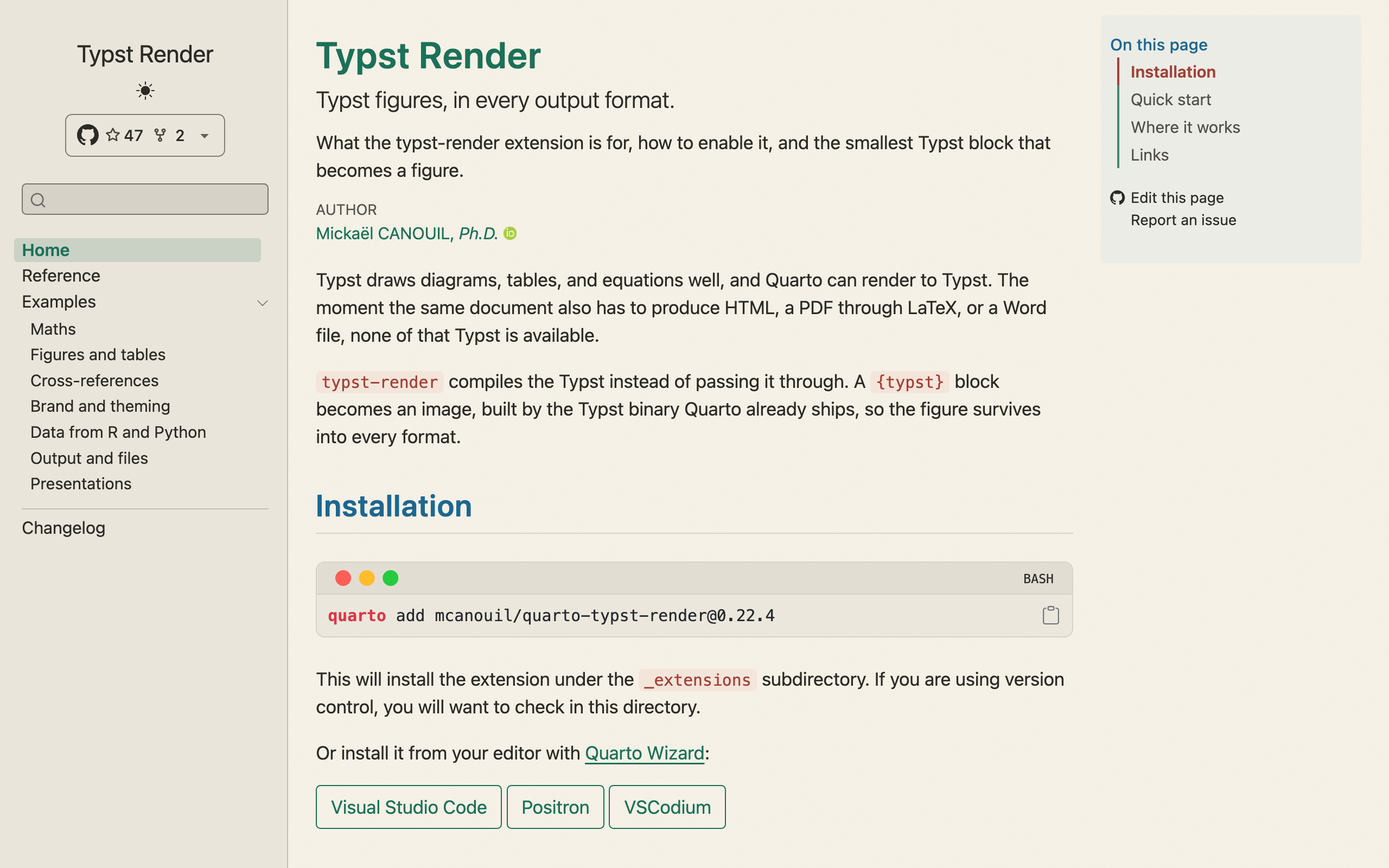Click the ORCID icon beside author
Viewport: 1389px width, 868px height.
[509, 234]
